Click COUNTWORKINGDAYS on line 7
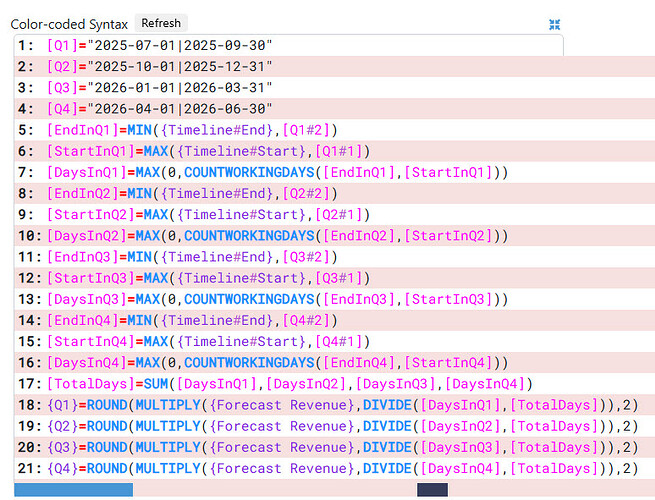655x500 pixels. (249, 173)
